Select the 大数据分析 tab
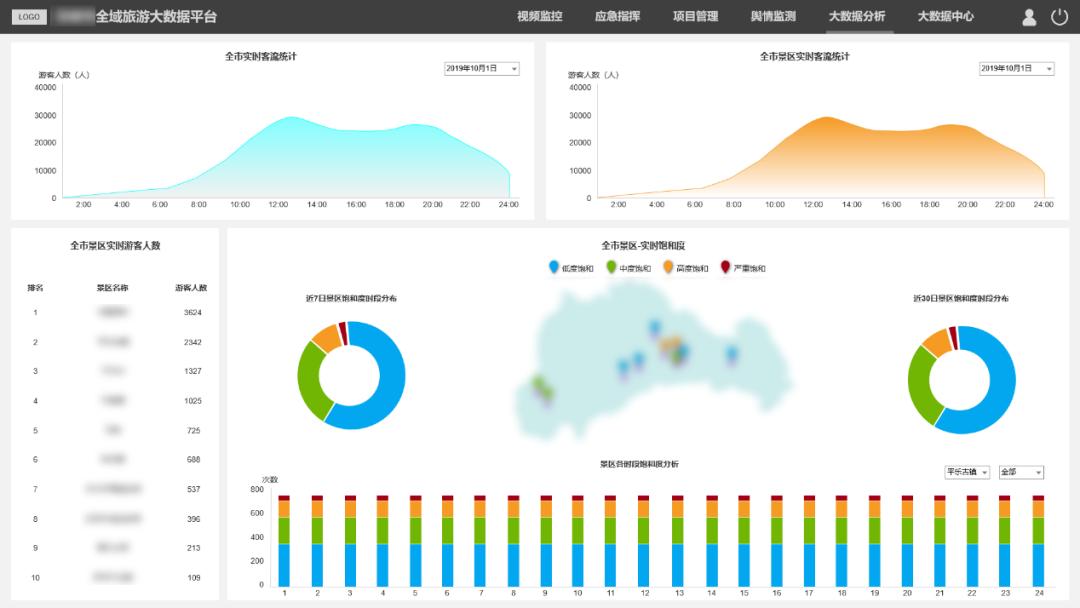This screenshot has width=1080, height=608. (x=857, y=17)
